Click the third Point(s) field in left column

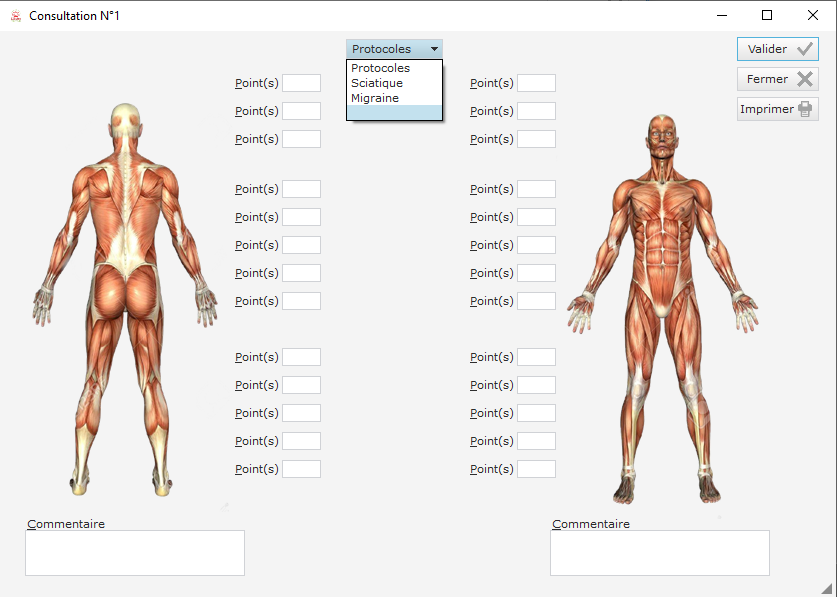click(x=301, y=139)
